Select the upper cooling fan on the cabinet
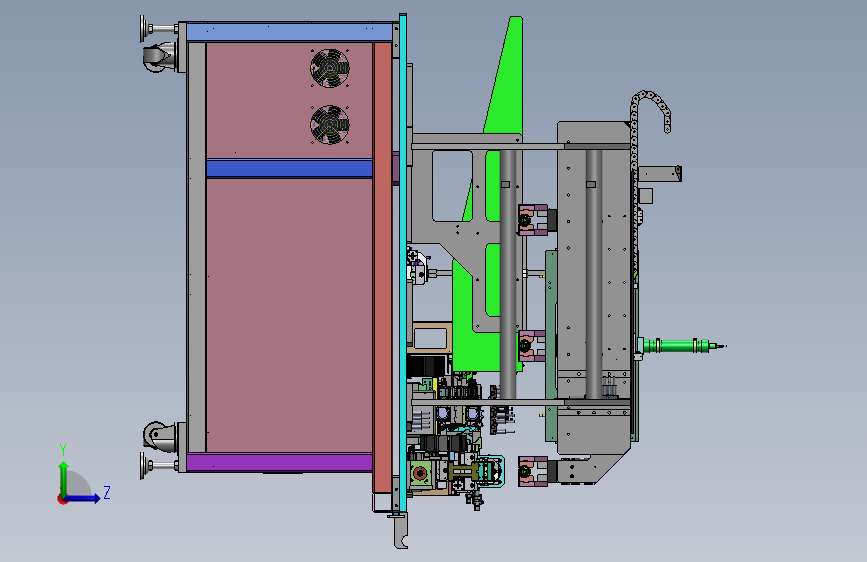The height and width of the screenshot is (562, 867). pyautogui.click(x=330, y=68)
